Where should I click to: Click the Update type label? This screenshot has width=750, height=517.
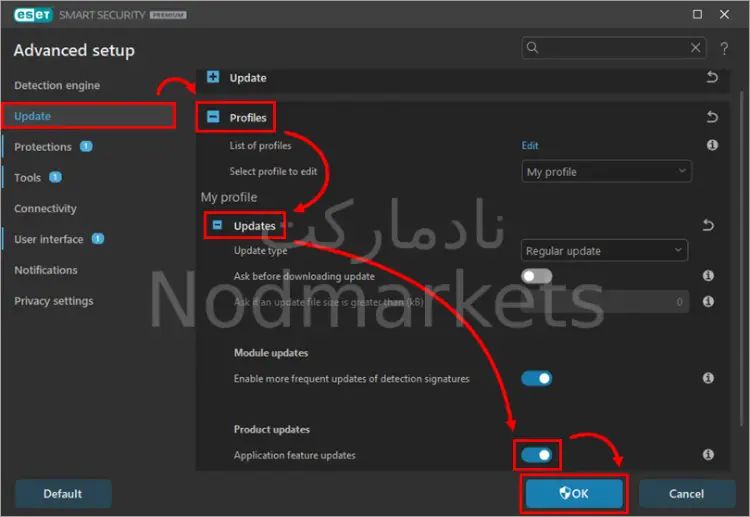pyautogui.click(x=260, y=251)
